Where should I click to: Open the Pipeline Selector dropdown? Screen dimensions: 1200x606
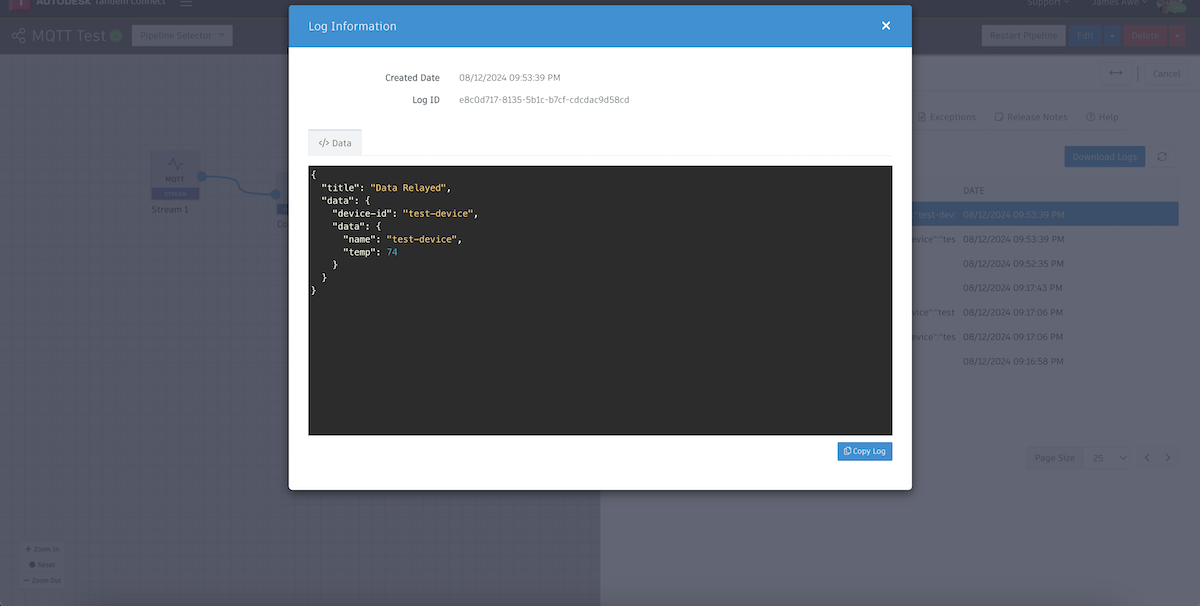pos(181,34)
